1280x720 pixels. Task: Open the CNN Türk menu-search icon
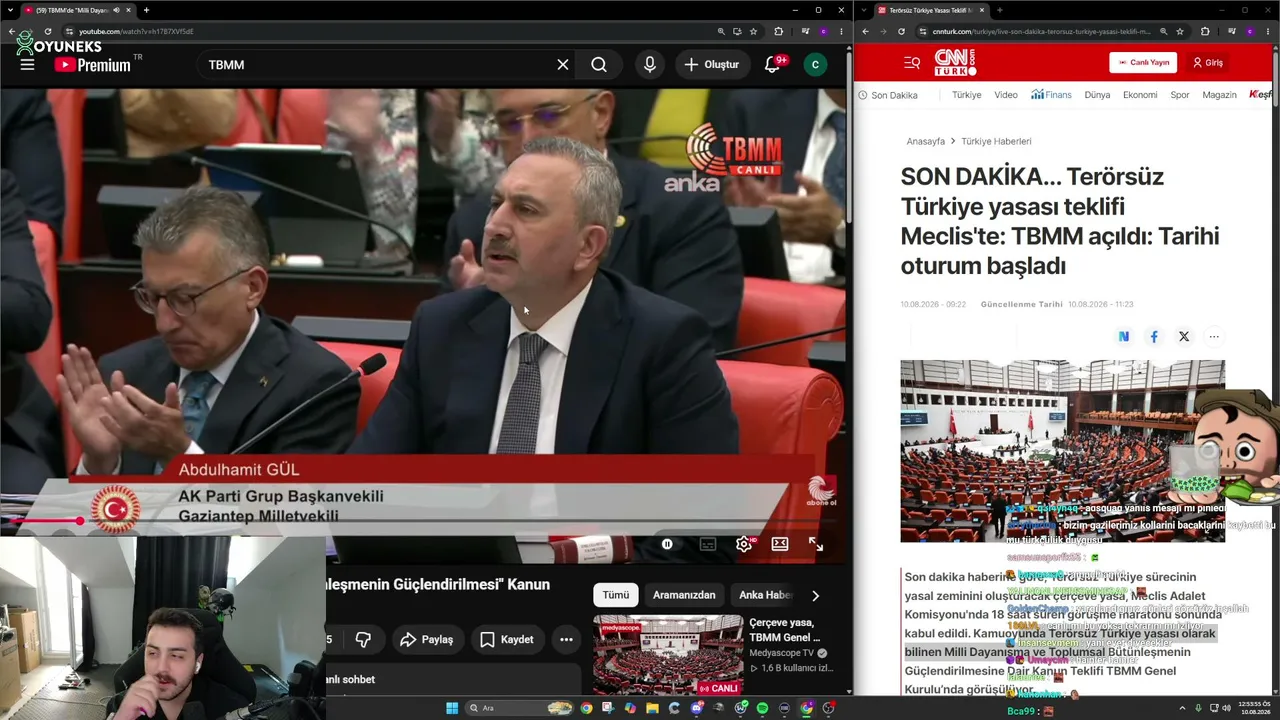coord(912,62)
